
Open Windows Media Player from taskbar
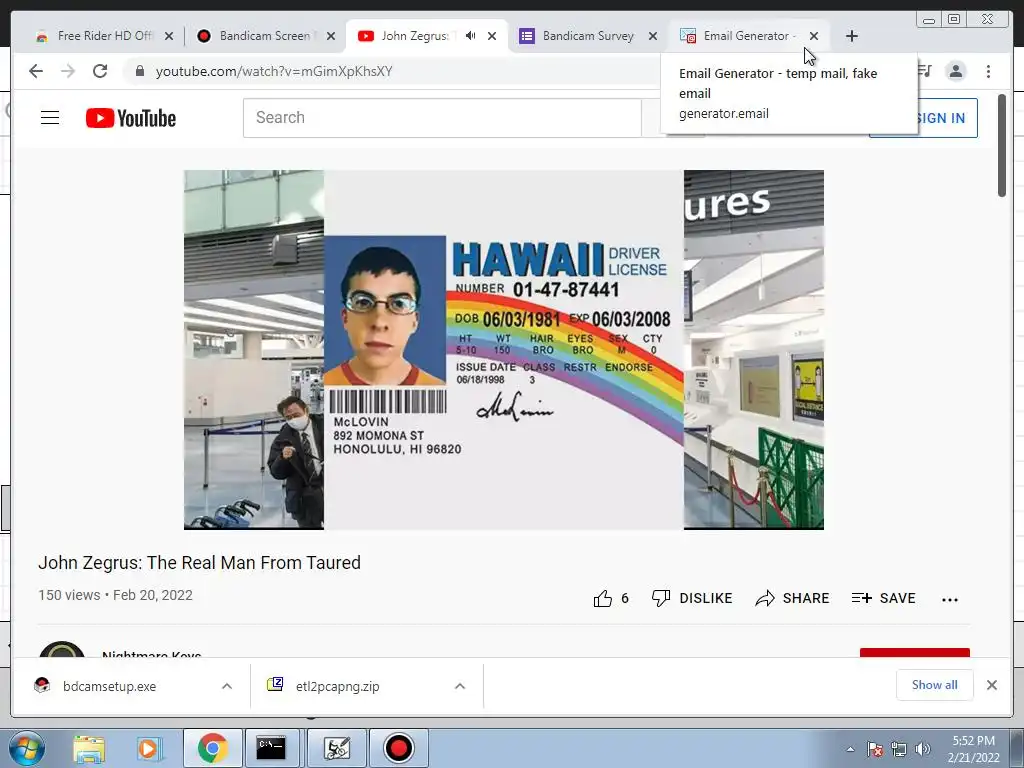148,748
